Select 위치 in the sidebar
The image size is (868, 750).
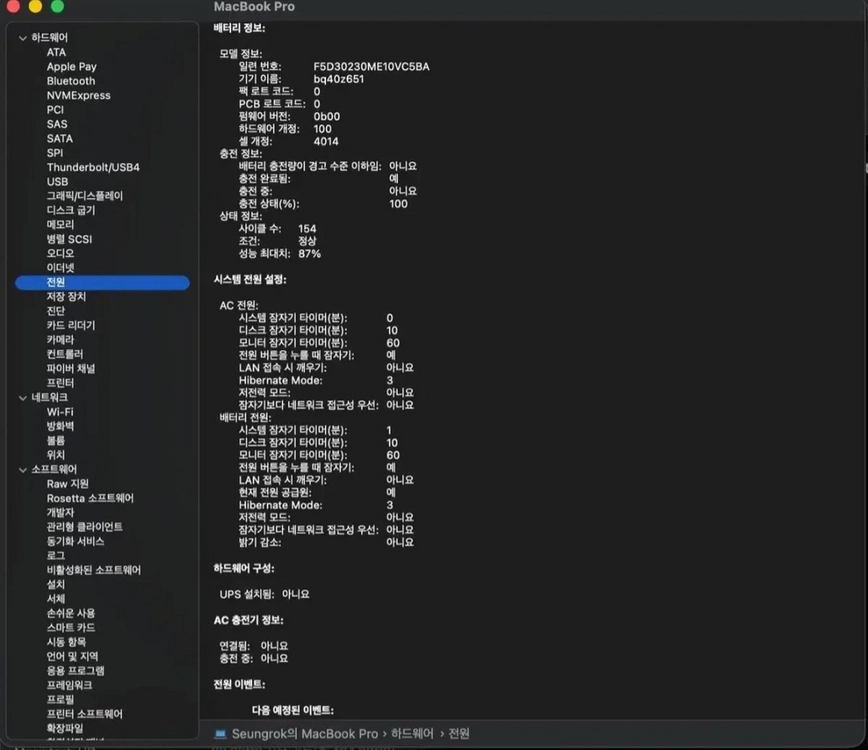55,455
